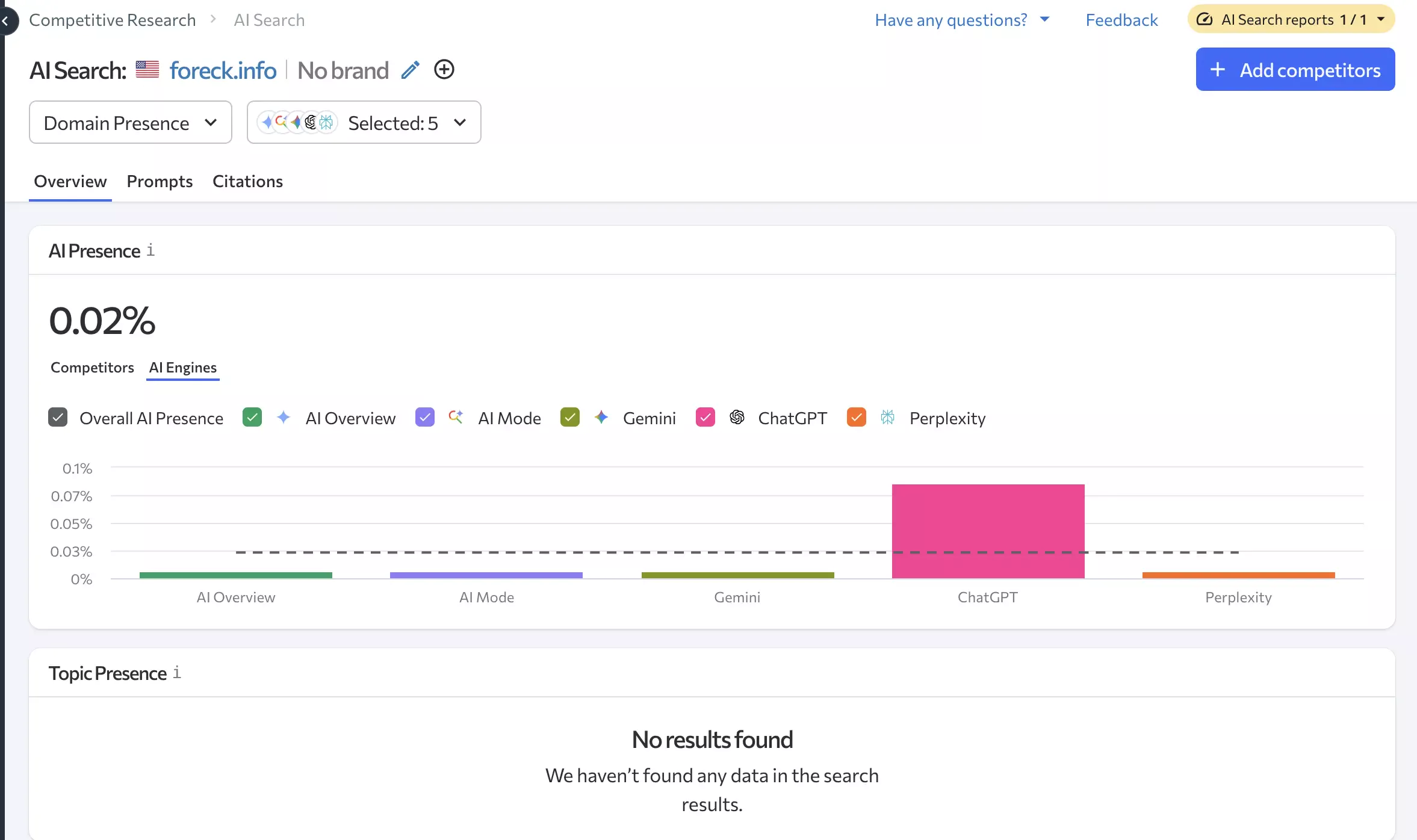Viewport: 1417px width, 840px height.
Task: Click the AI Overview sparkle icon in legend
Action: (x=284, y=418)
